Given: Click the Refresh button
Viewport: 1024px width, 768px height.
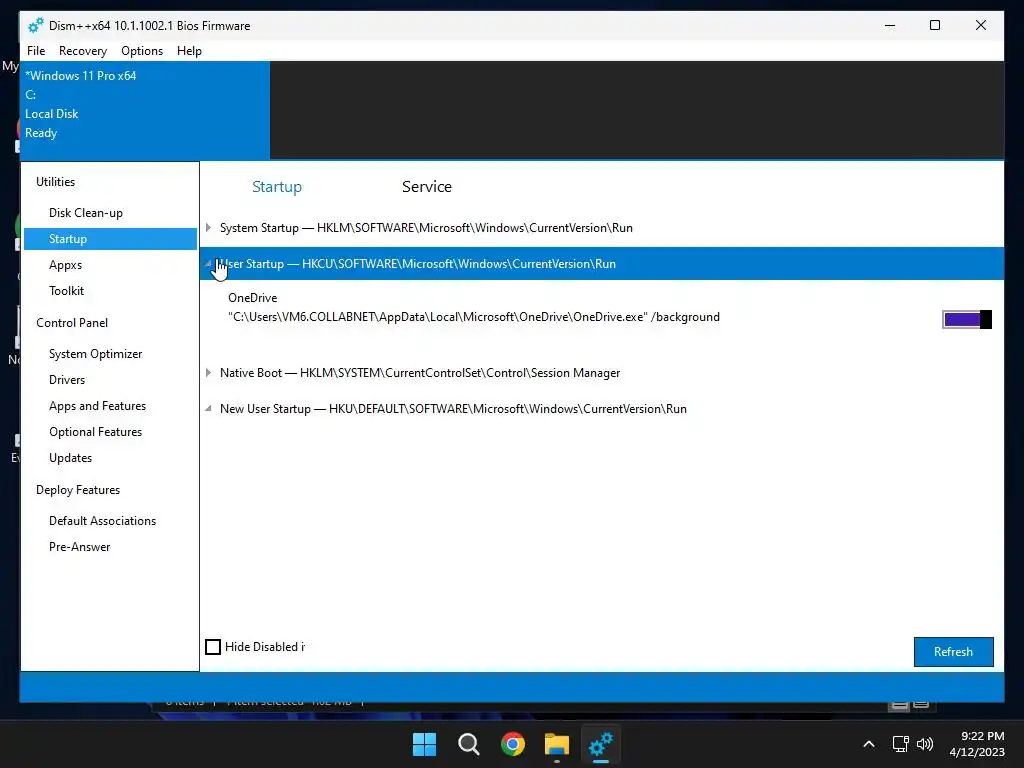Looking at the screenshot, I should [953, 652].
